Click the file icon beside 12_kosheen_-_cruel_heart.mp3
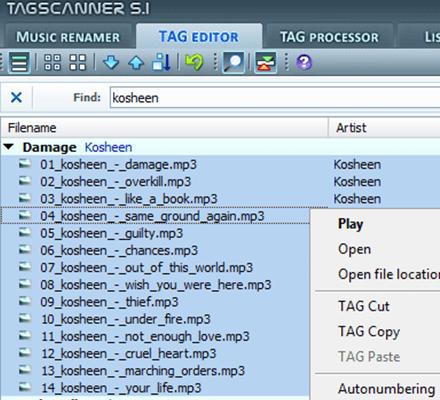 25,353
